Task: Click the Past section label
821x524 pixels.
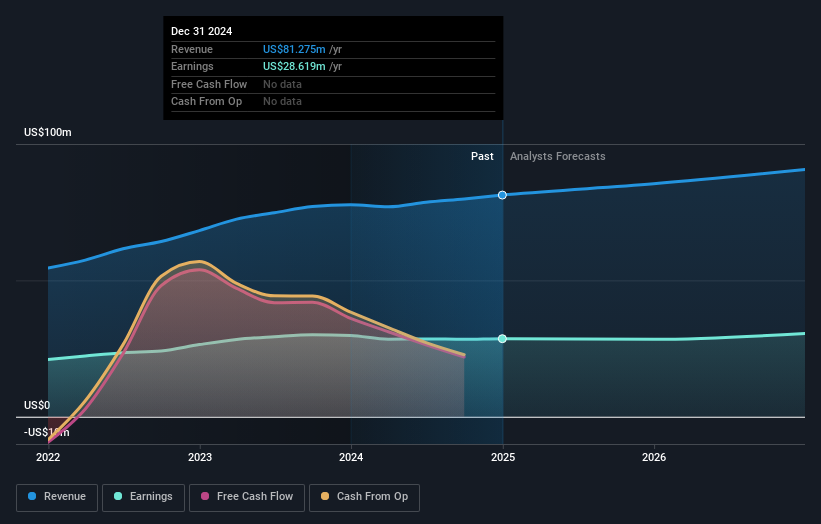Action: [482, 157]
